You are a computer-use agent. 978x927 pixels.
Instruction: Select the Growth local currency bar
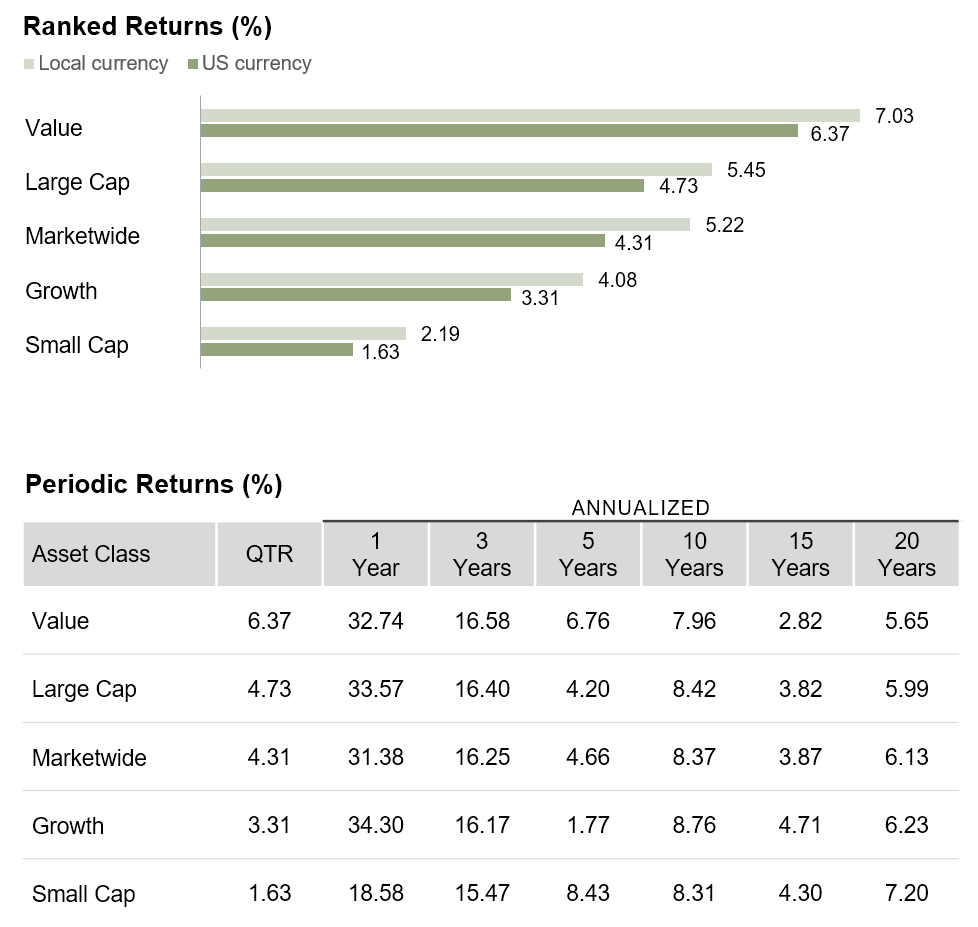click(391, 279)
